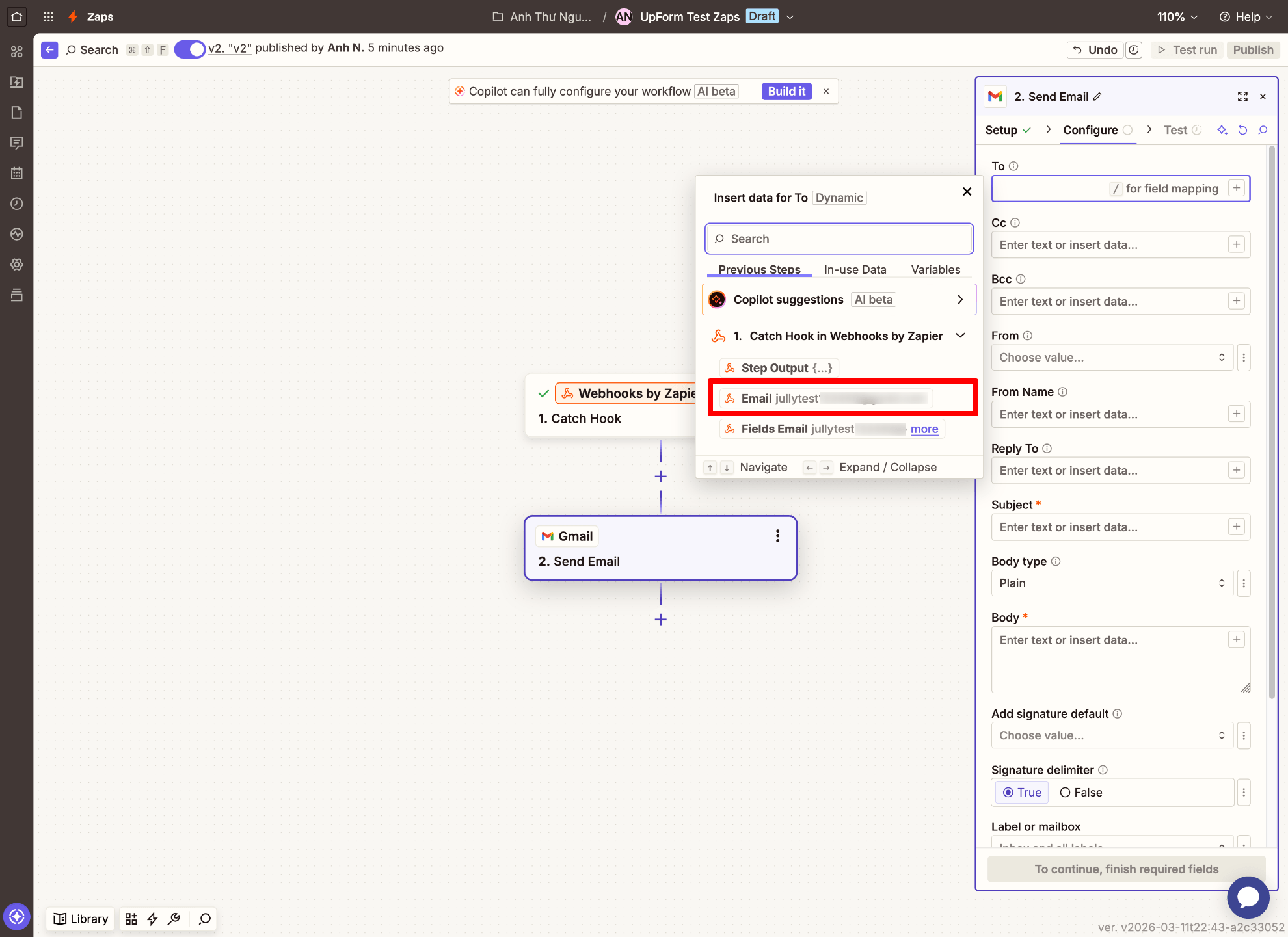Expand the Draft zap name chevron
Screen dimensions: 1288x937
[x=790, y=17]
